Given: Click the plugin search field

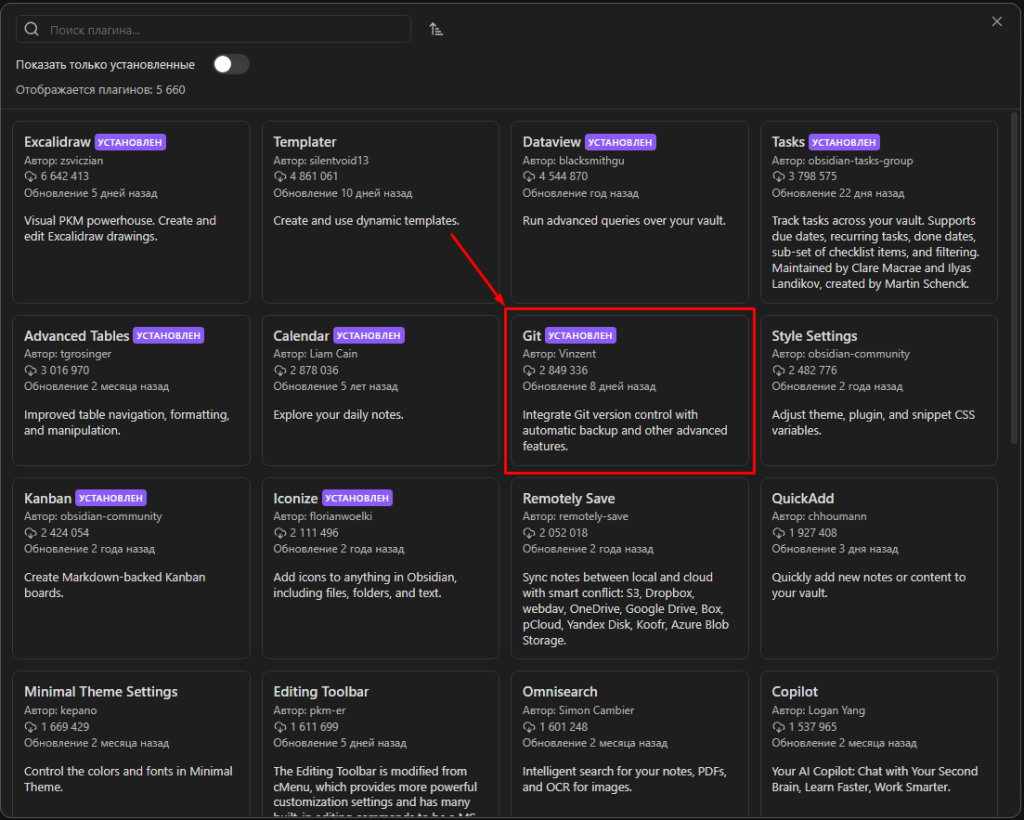Looking at the screenshot, I should click(213, 29).
